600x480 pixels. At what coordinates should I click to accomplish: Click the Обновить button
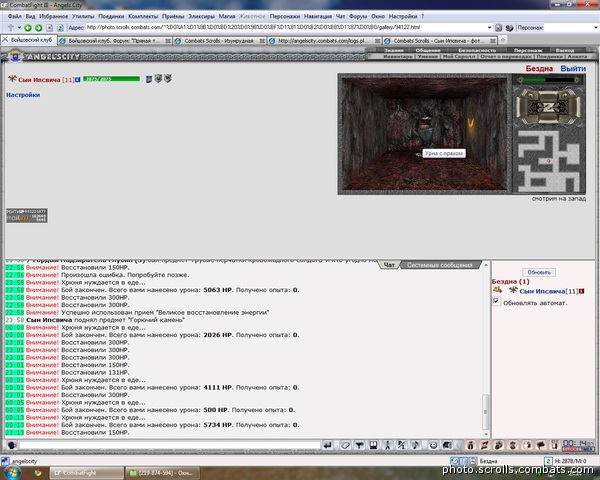(x=539, y=272)
